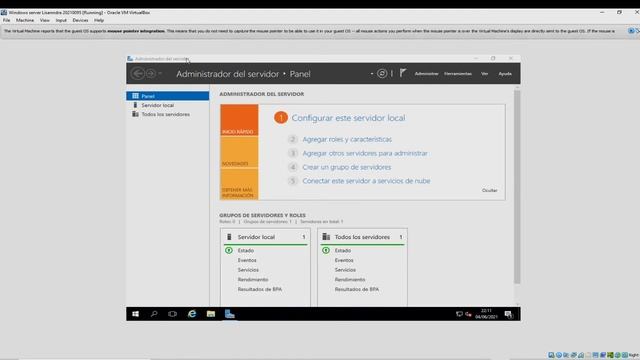Viewport: 640px width, 360px height.
Task: Click Conectar este servidor a servicios de nube
Action: [x=366, y=181]
